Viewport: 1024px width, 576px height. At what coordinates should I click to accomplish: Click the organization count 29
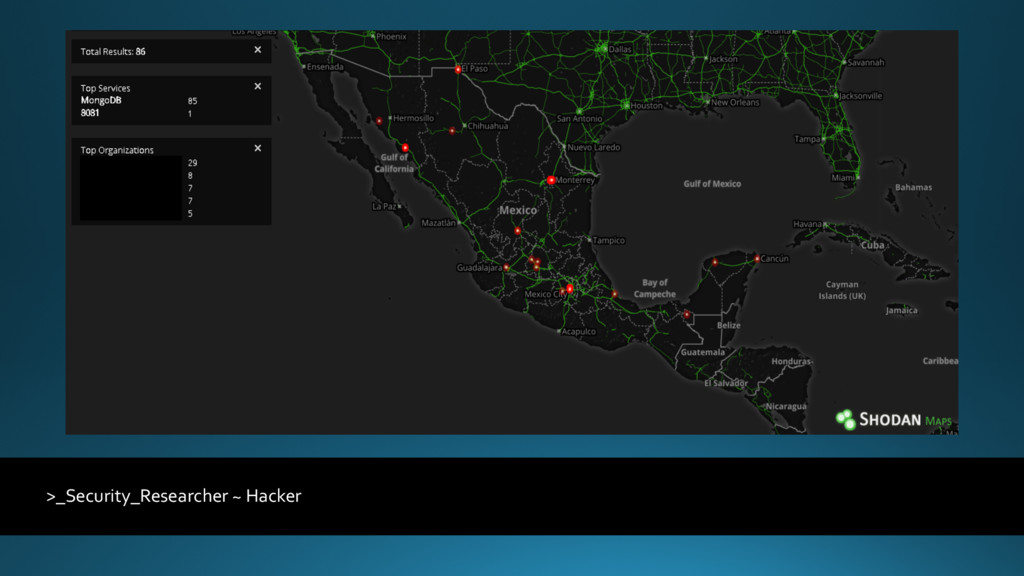click(192, 163)
